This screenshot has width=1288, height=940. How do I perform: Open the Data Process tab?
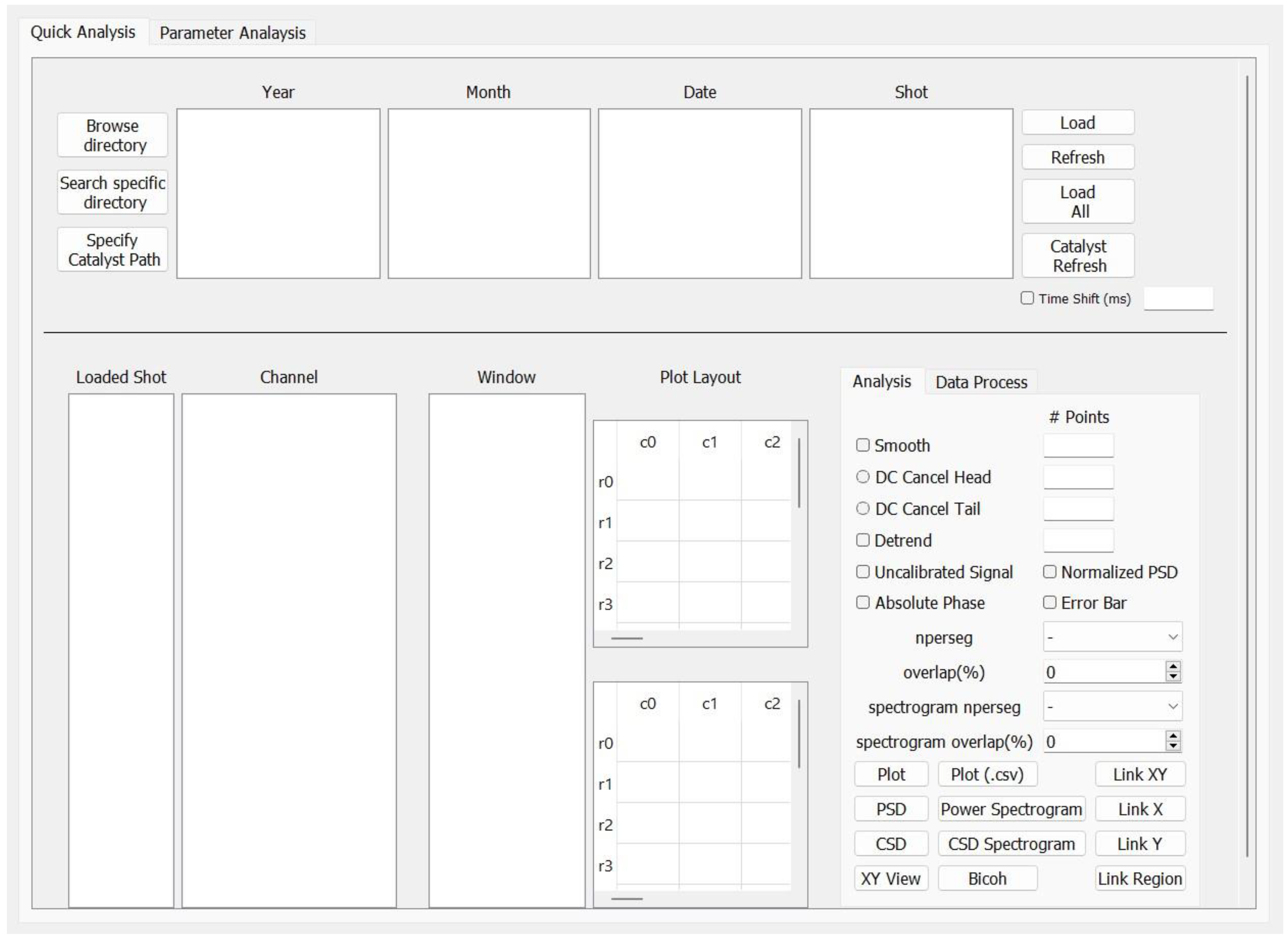click(x=981, y=382)
